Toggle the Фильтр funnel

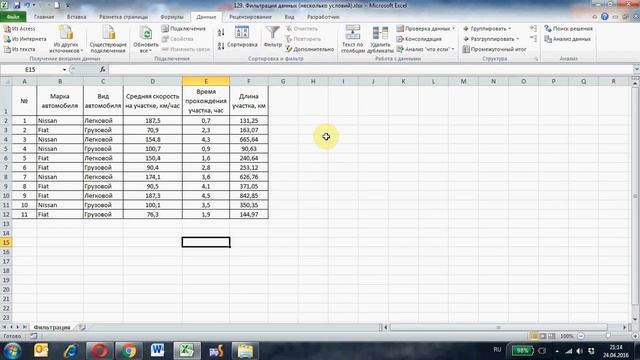[272, 37]
